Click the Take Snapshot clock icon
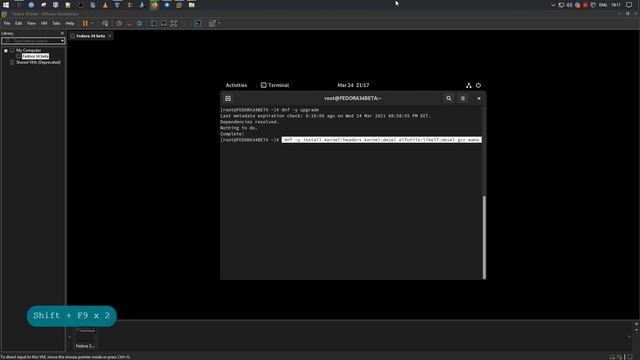Screen dimensions: 640x360 pyautogui.click(x=119, y=24)
